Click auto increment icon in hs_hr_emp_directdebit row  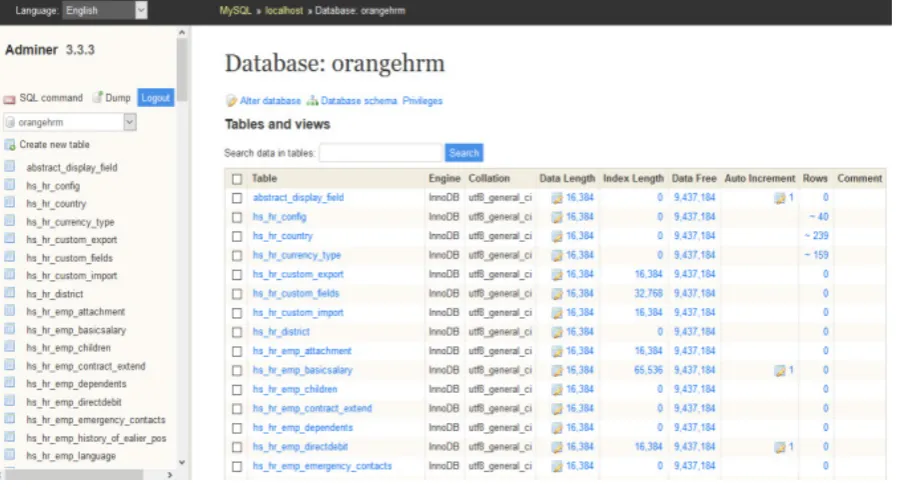pyautogui.click(x=780, y=447)
